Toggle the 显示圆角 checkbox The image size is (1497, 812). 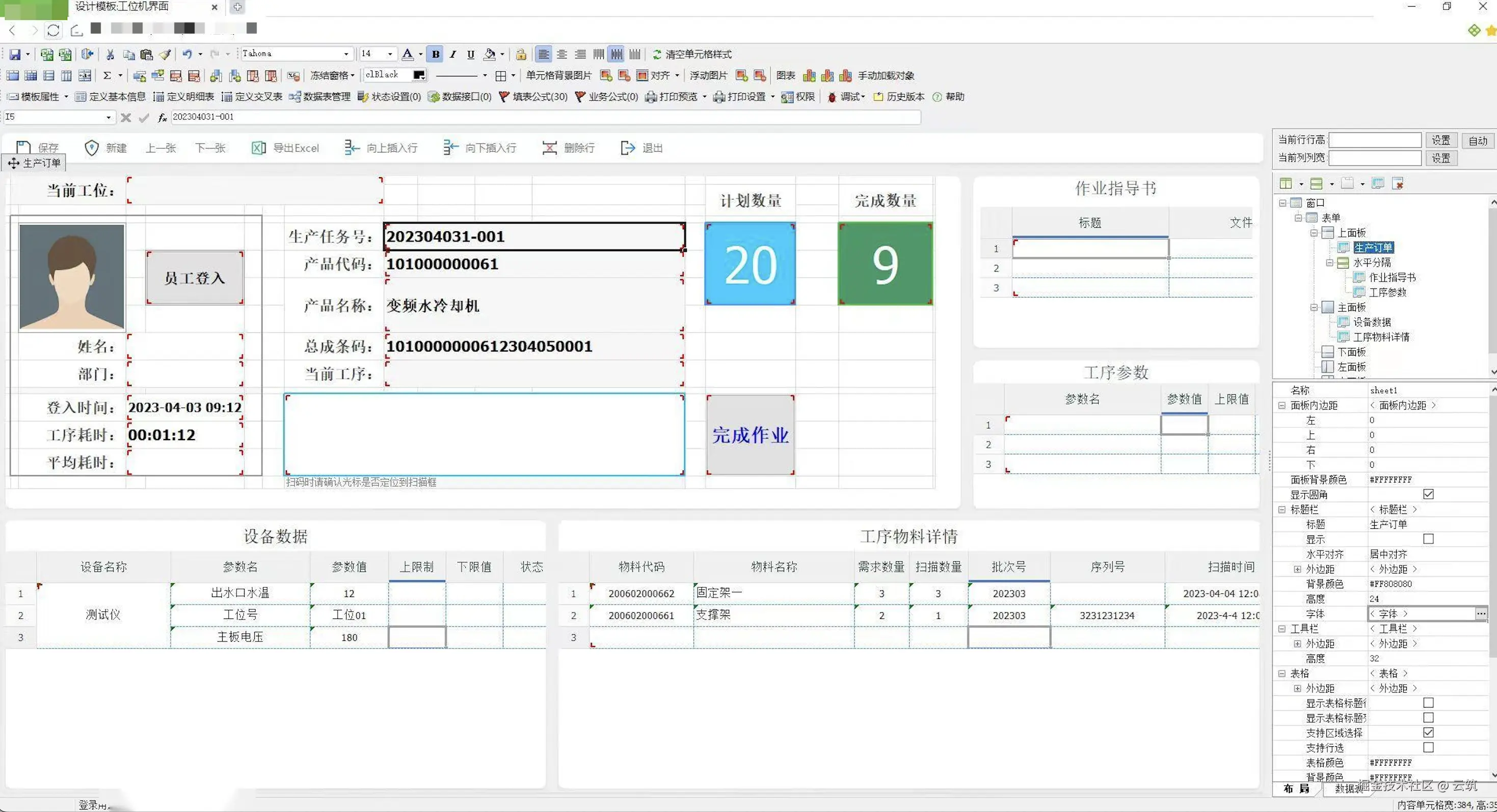click(1428, 494)
